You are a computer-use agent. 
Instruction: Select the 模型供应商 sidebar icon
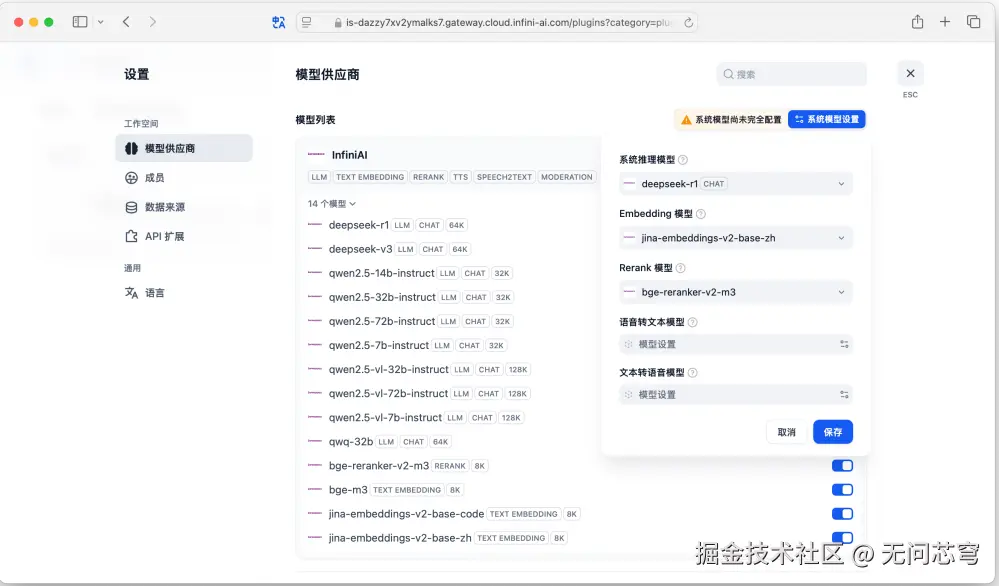coord(130,147)
